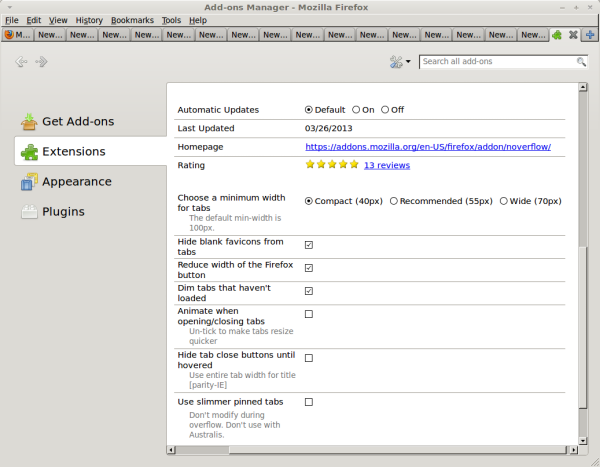Open the 13 reviews link
This screenshot has height=467, width=600.
[386, 165]
